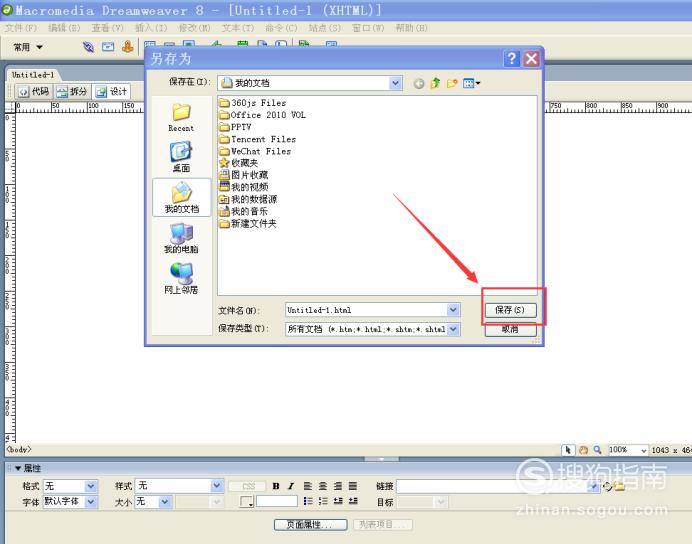Select the pointer tool in status bar
This screenshot has width=692, height=544.
point(568,450)
